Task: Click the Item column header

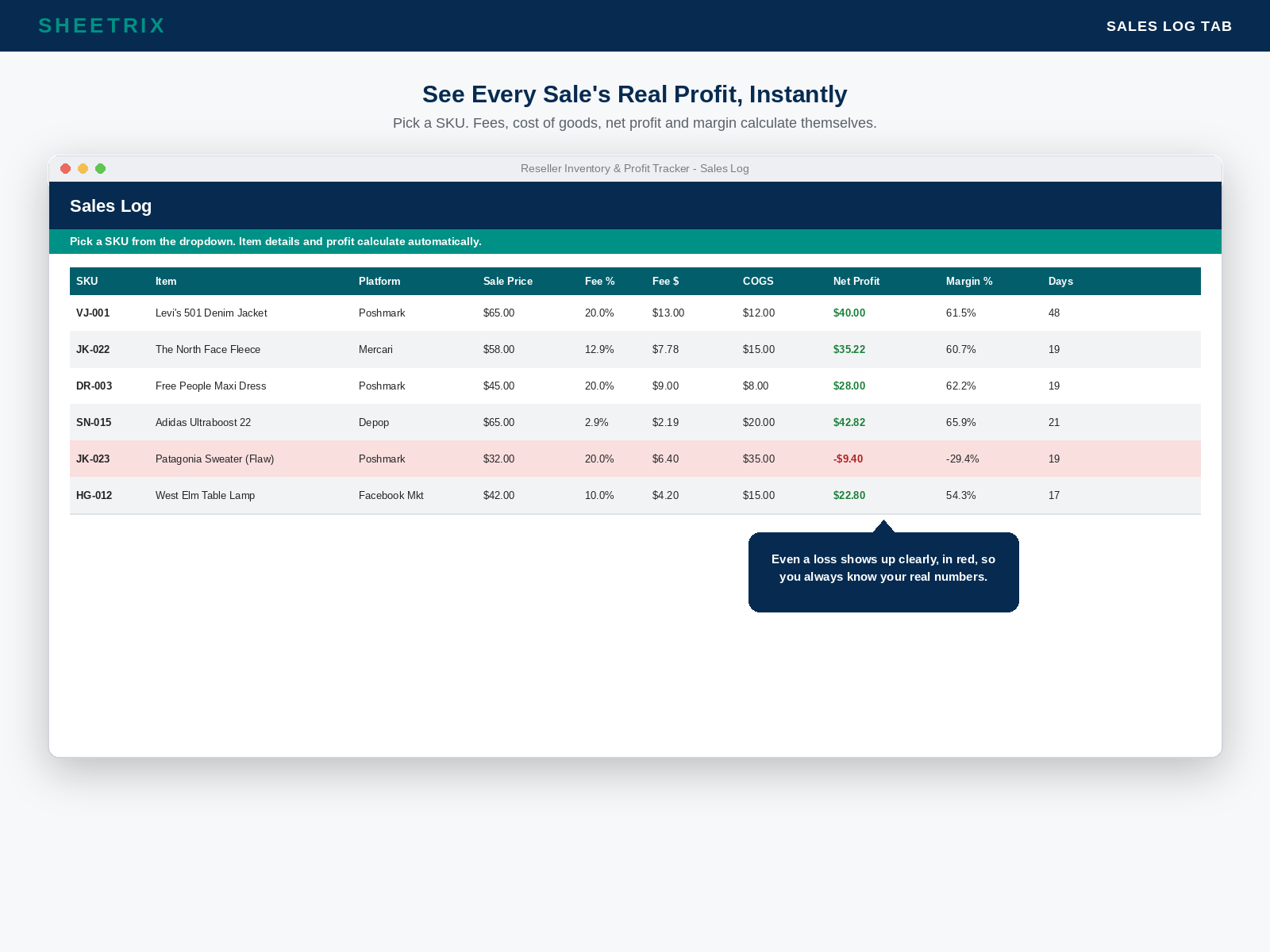Action: (x=166, y=281)
